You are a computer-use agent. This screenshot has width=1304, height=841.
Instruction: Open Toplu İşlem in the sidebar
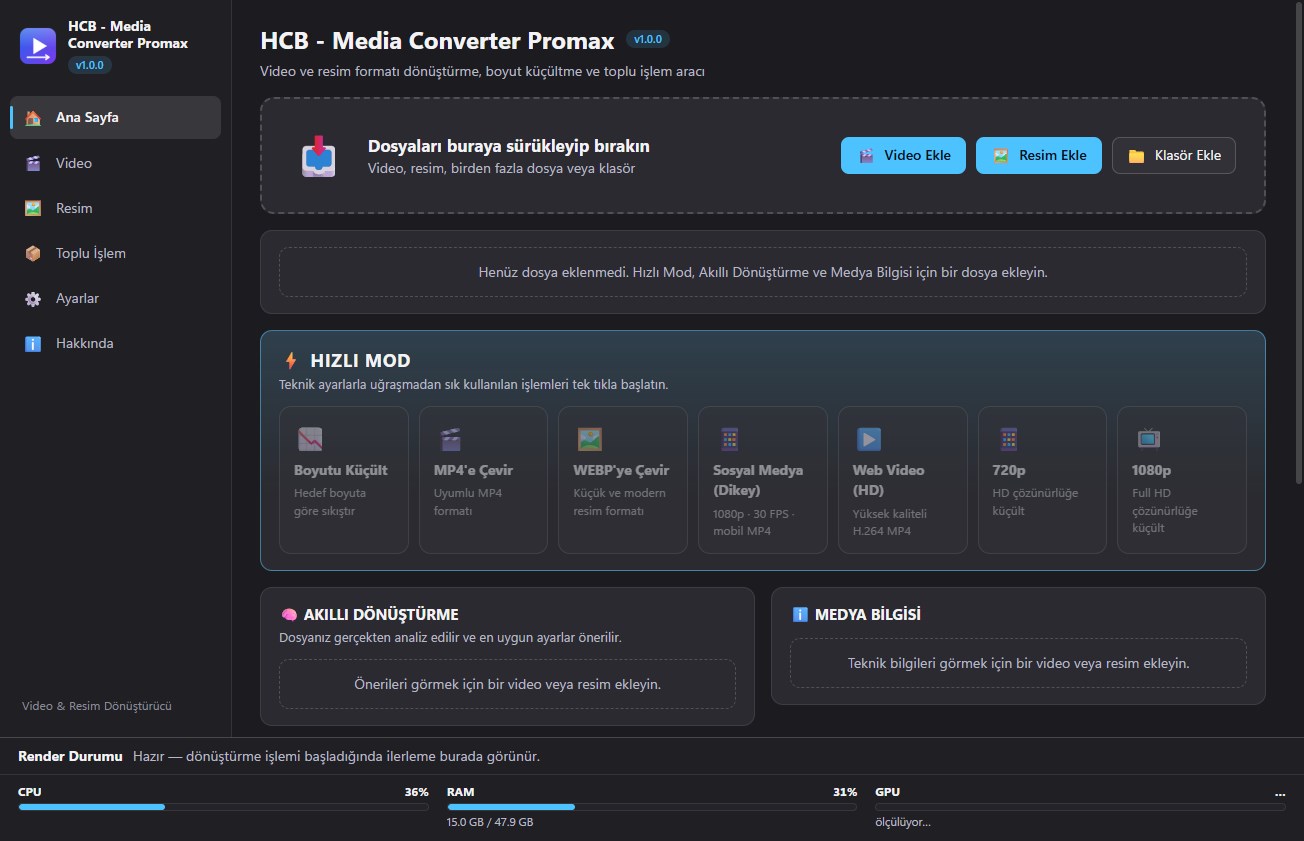(115, 253)
